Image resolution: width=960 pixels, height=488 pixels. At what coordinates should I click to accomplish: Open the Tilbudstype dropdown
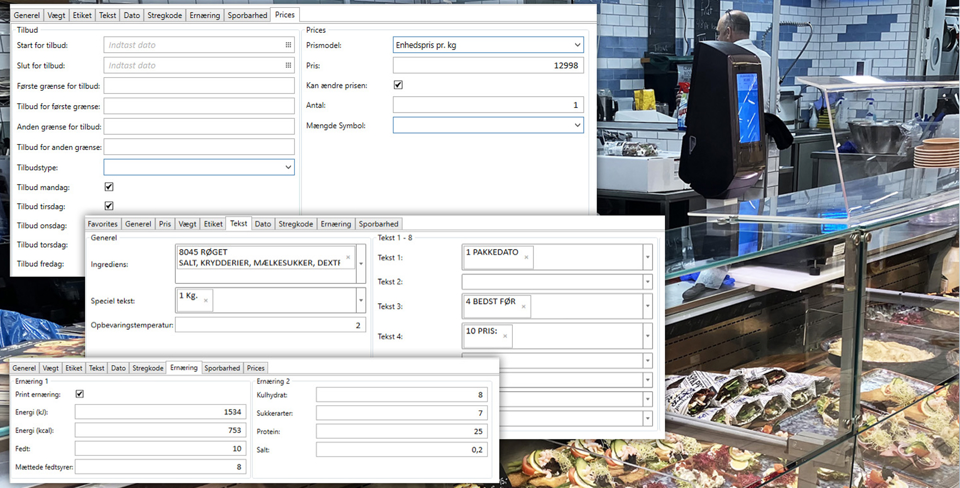[288, 167]
